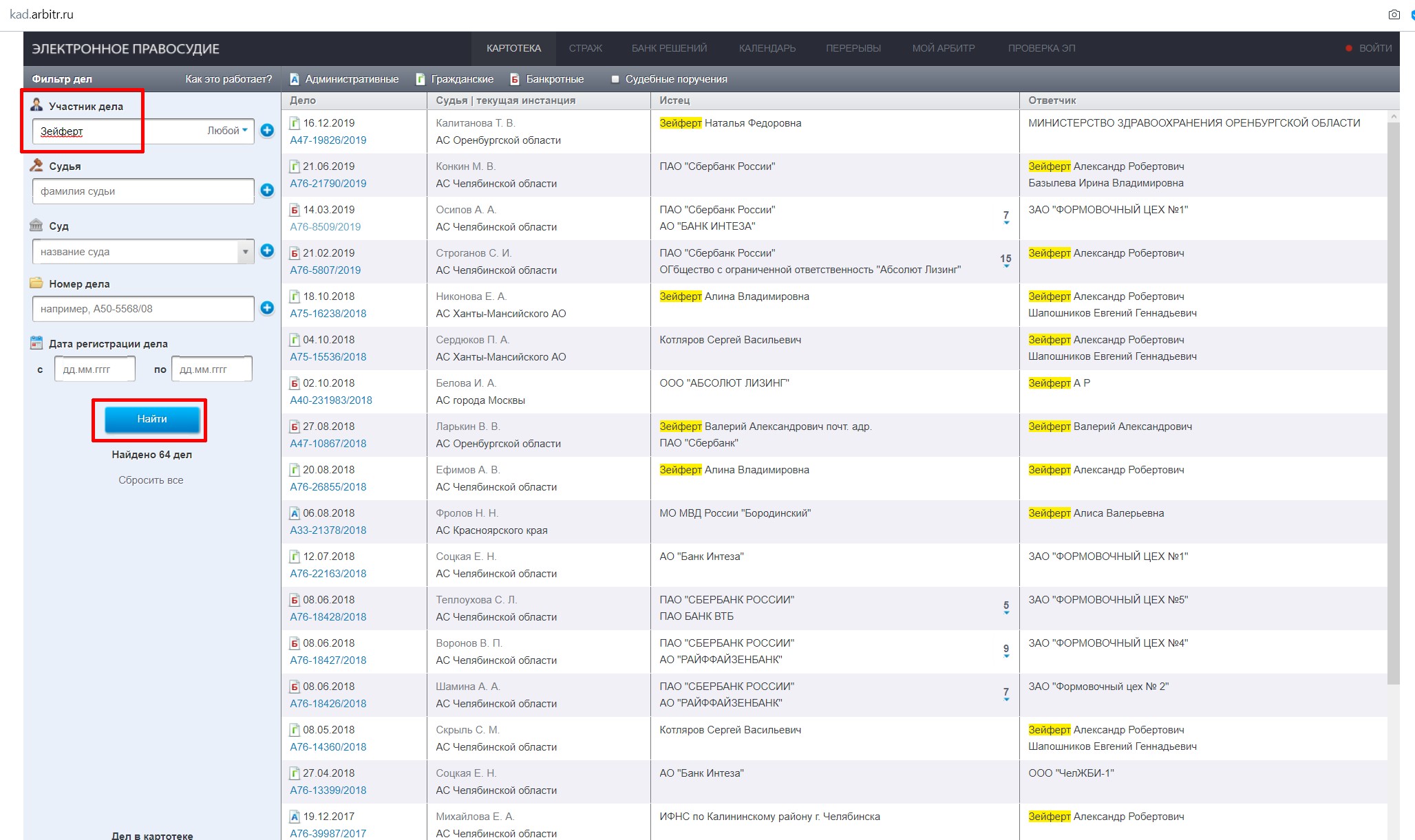This screenshot has height=840, width=1415.
Task: Click plus icon next to court name field
Action: tap(267, 251)
